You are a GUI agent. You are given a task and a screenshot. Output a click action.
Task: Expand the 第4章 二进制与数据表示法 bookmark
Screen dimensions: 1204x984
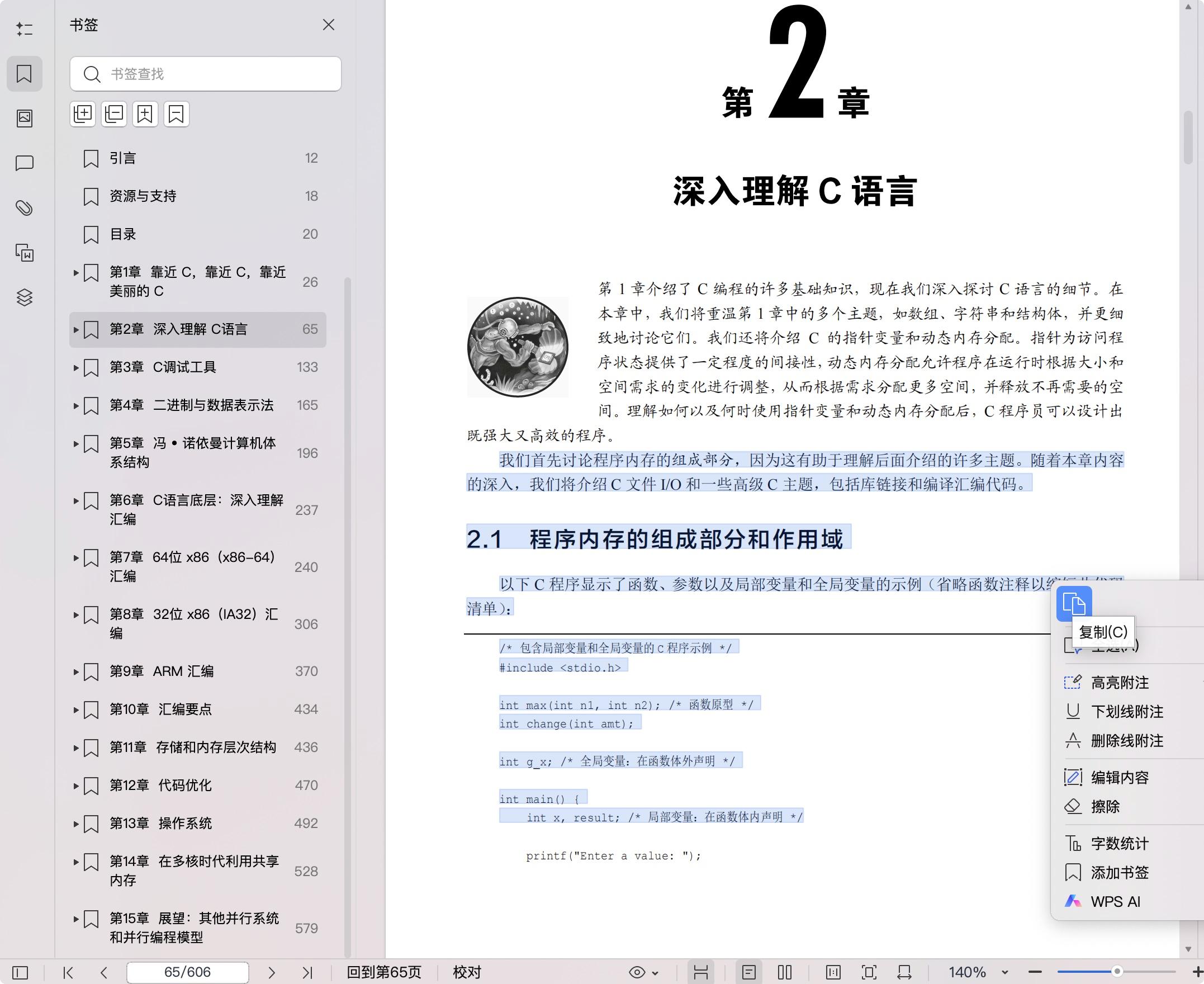76,405
